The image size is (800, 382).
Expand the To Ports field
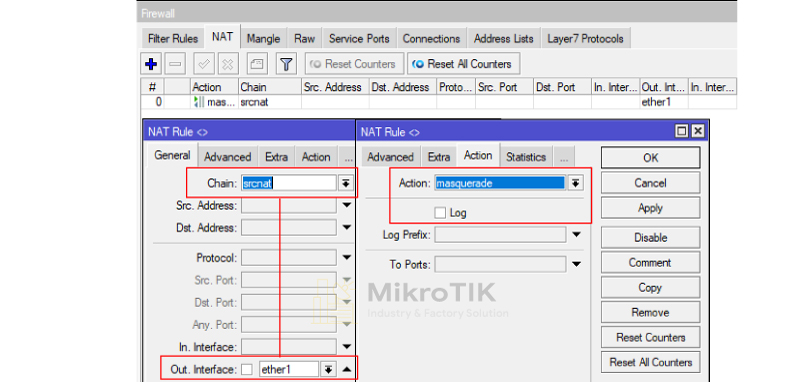point(577,265)
